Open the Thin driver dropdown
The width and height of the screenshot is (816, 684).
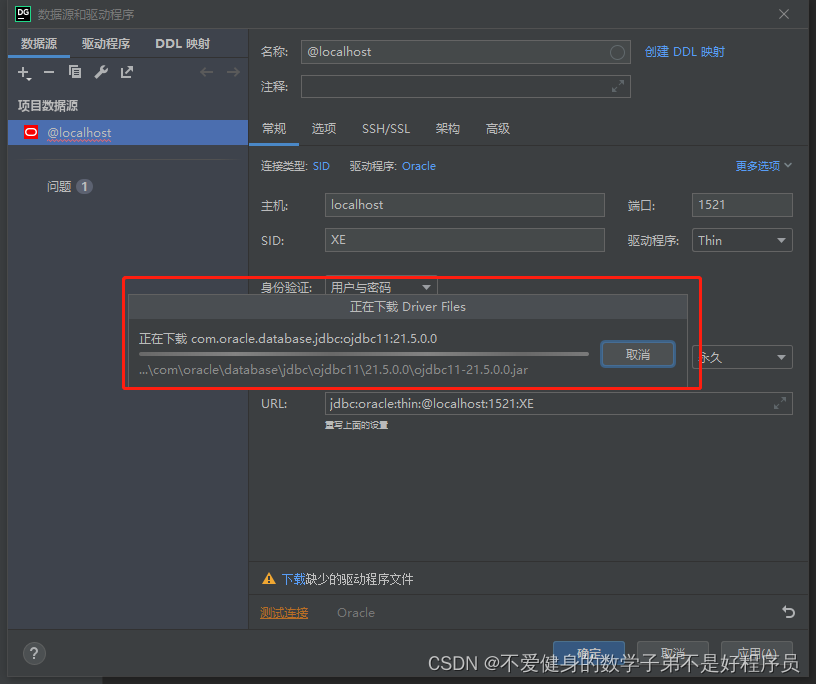click(742, 240)
